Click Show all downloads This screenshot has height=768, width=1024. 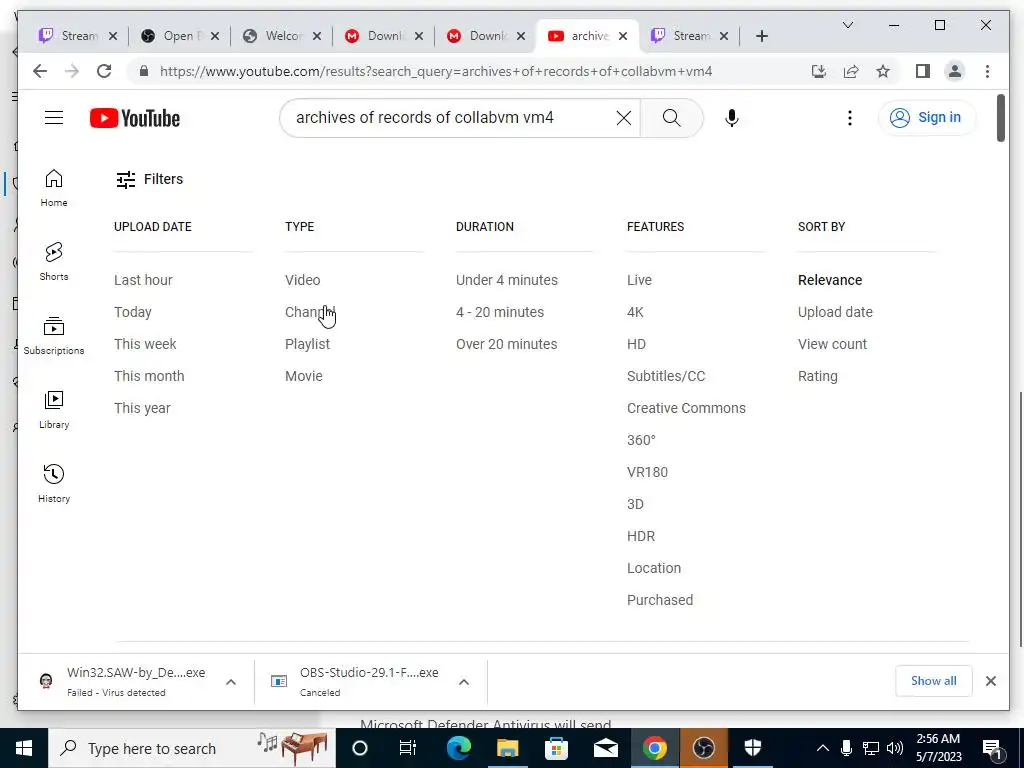click(934, 681)
